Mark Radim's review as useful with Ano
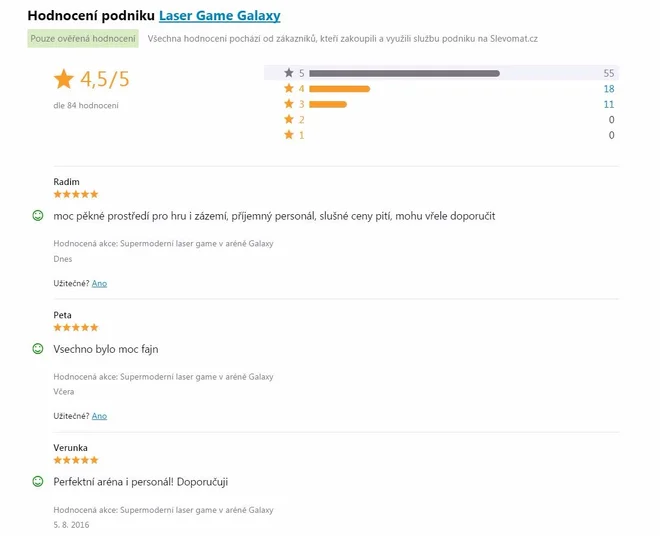The height and width of the screenshot is (536, 660). click(x=99, y=283)
